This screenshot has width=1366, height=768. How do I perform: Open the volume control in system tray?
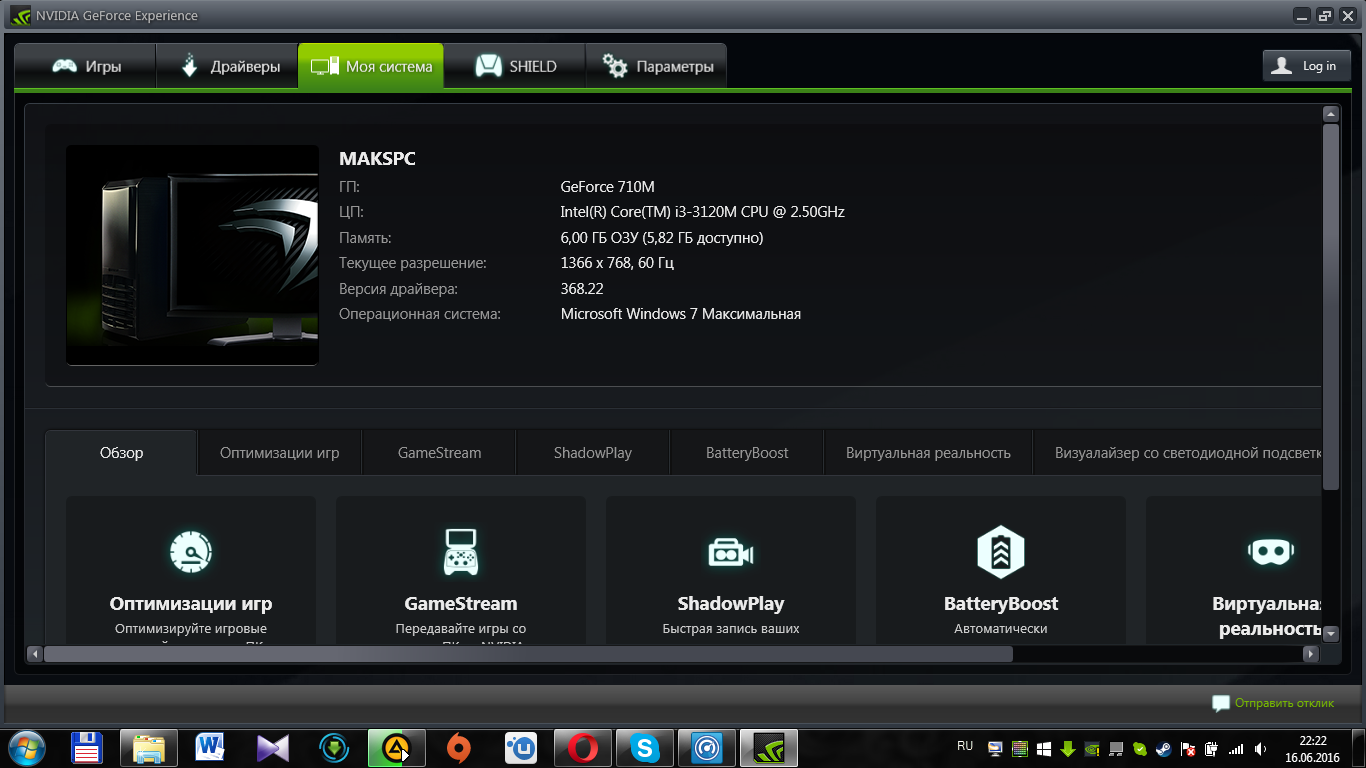point(1262,748)
